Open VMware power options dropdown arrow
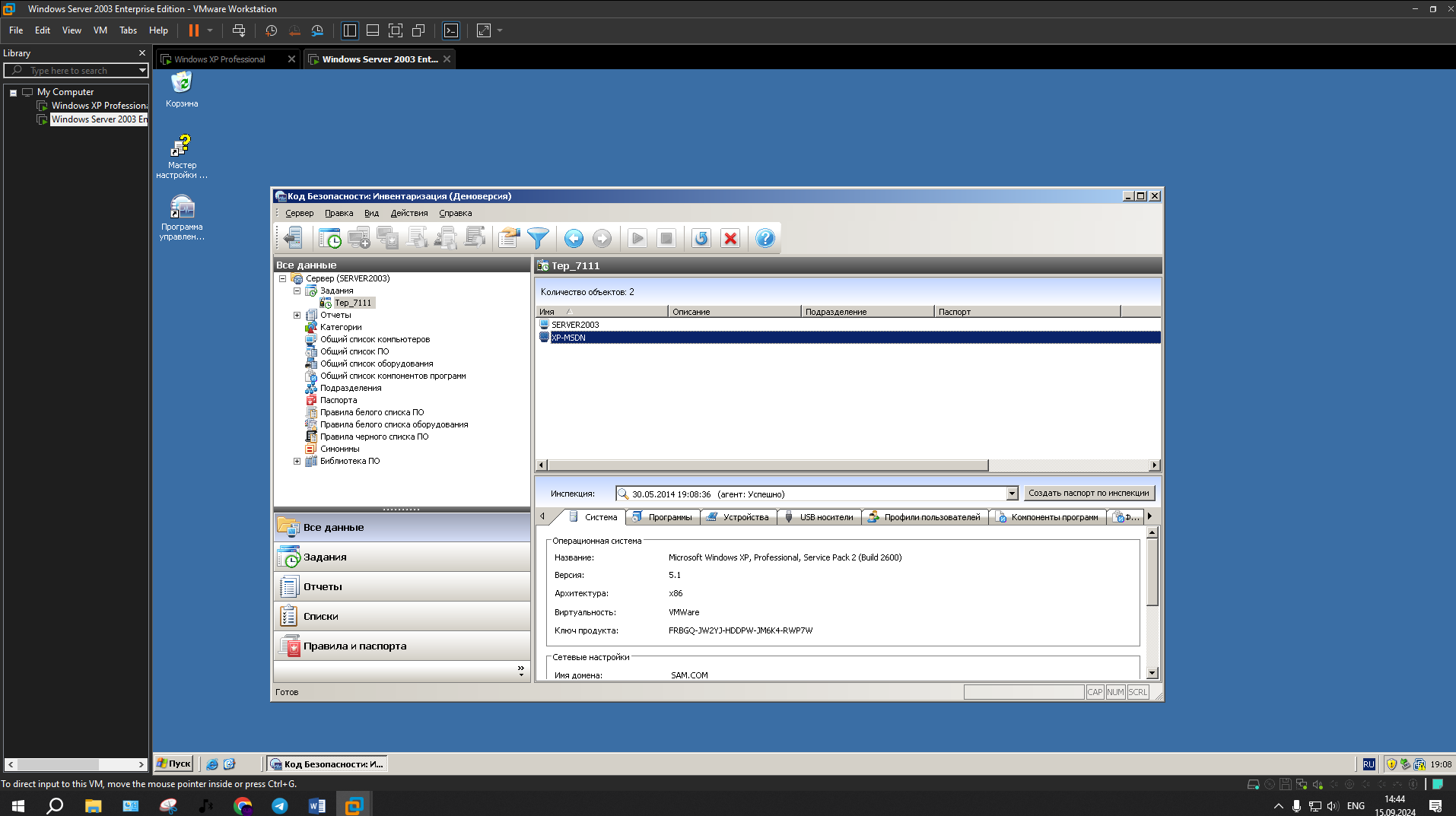 (210, 30)
